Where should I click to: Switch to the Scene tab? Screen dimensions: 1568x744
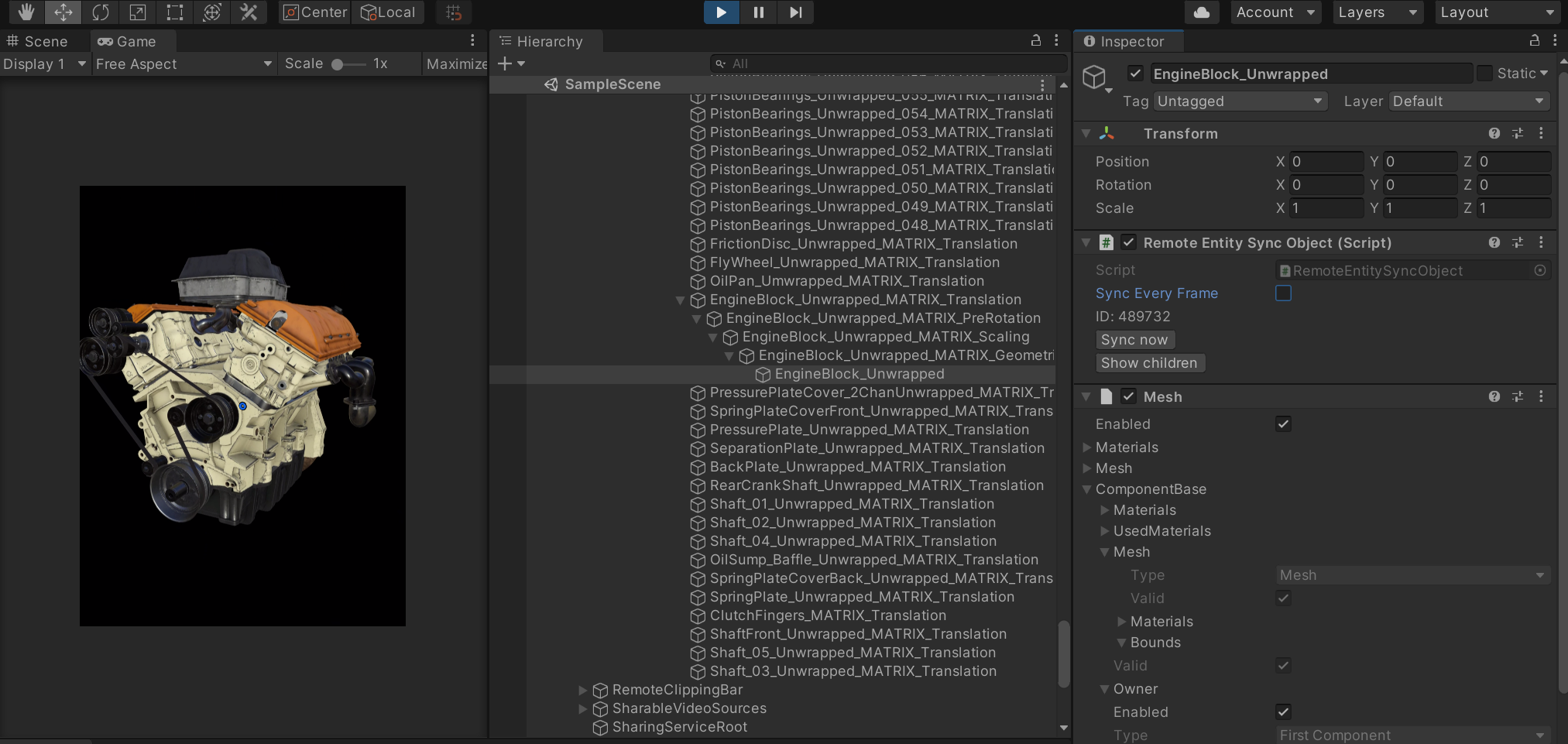coord(43,40)
